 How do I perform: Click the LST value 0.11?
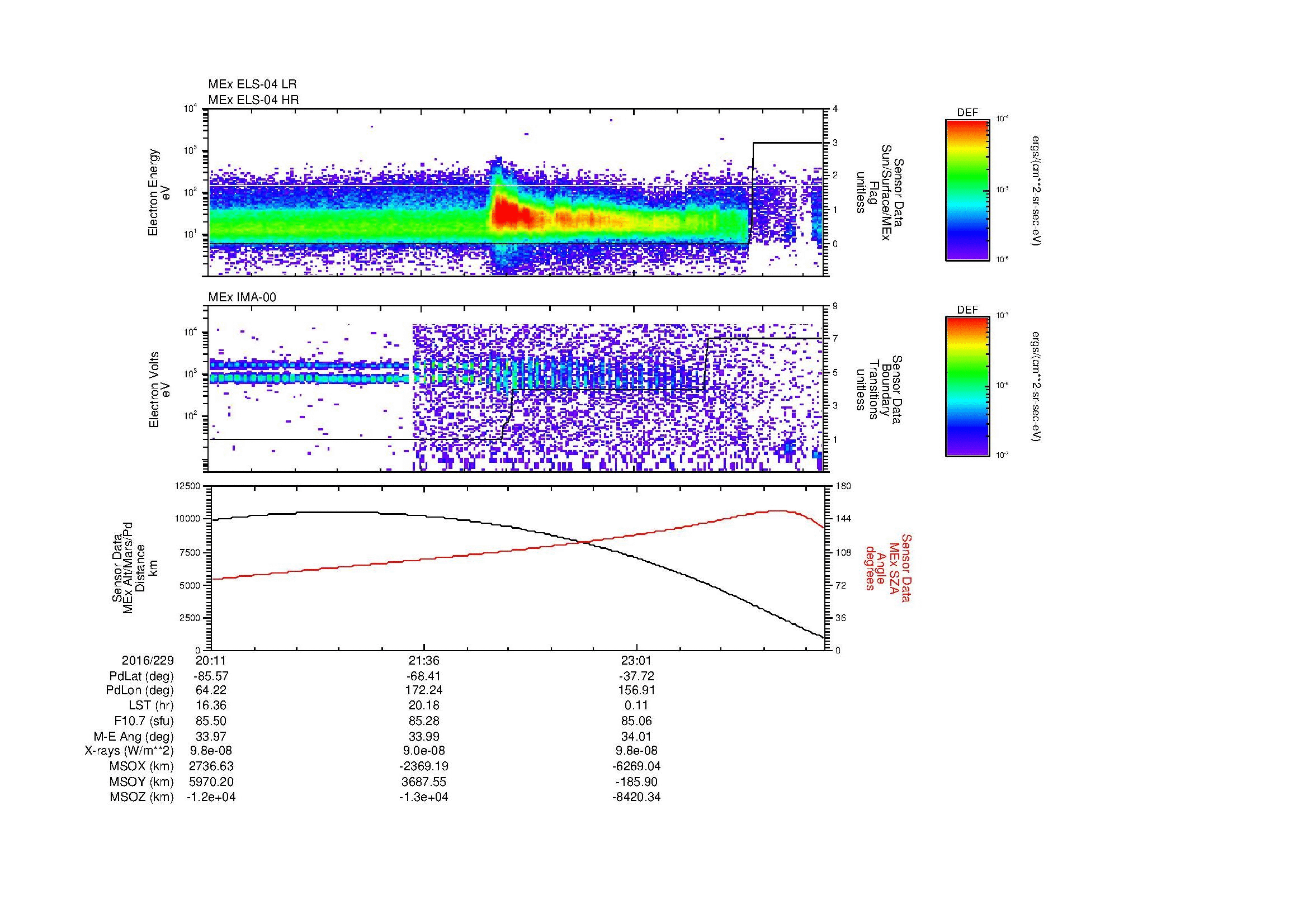[636, 706]
